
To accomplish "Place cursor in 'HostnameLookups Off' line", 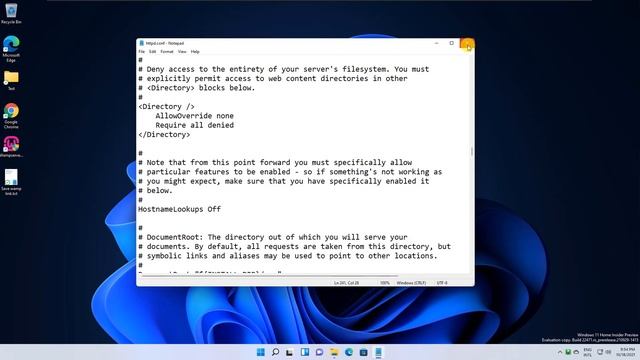I will point(179,209).
